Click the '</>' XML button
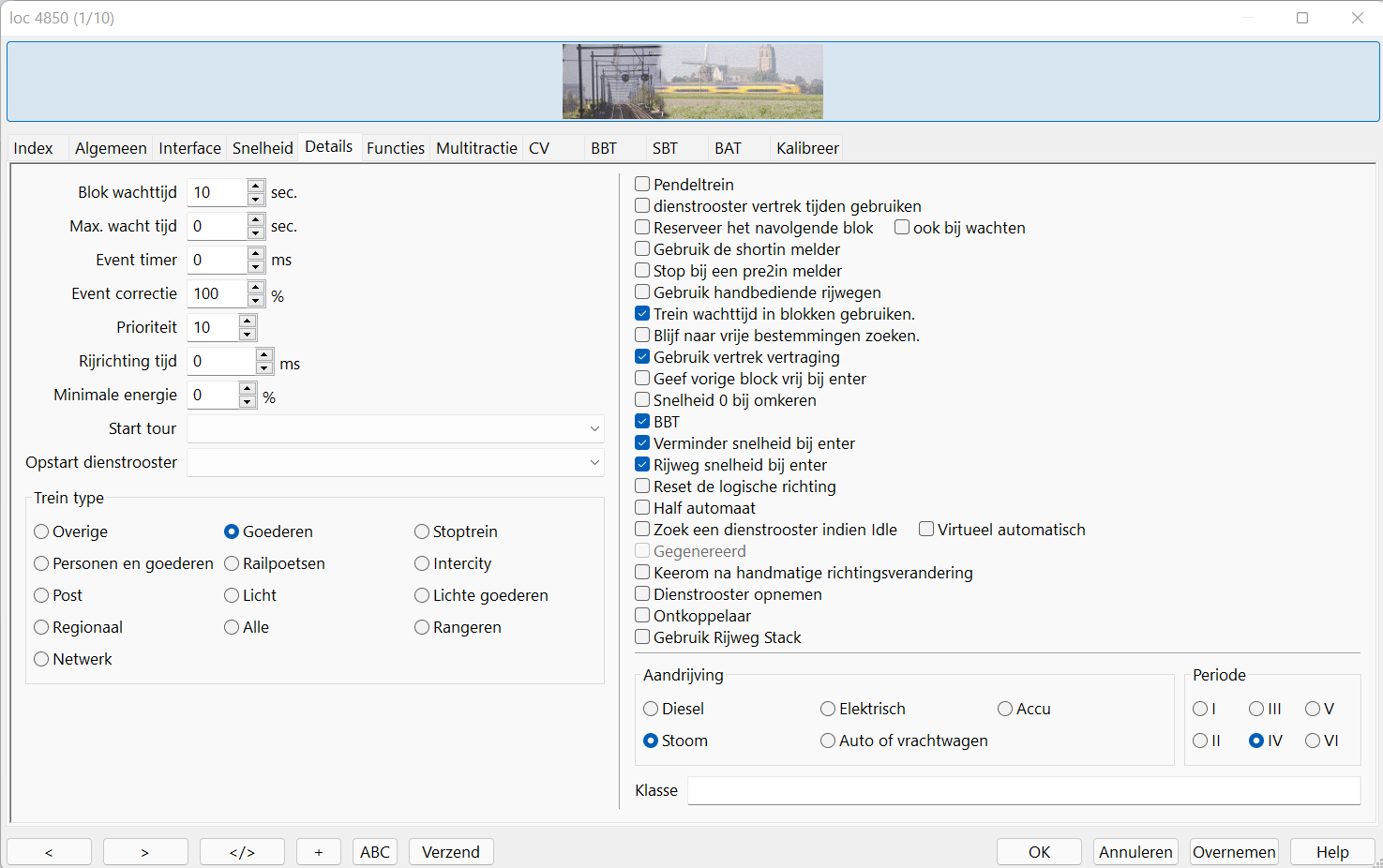This screenshot has height=868, width=1383. coord(242,852)
